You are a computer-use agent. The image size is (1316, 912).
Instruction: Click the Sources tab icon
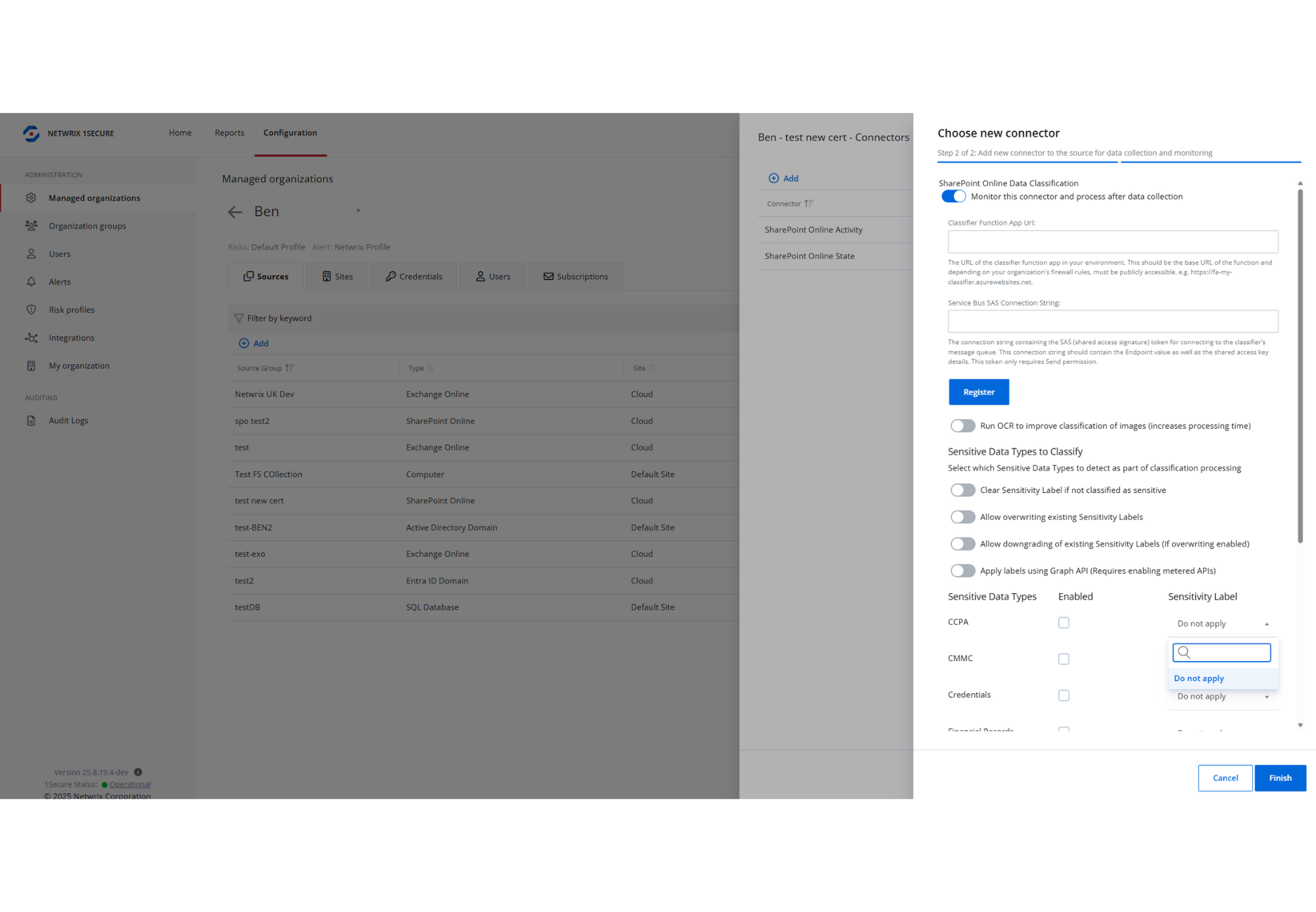tap(248, 276)
